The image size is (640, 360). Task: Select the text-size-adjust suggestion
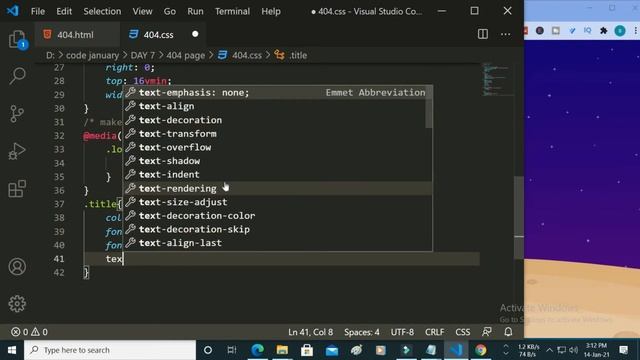[278, 202]
